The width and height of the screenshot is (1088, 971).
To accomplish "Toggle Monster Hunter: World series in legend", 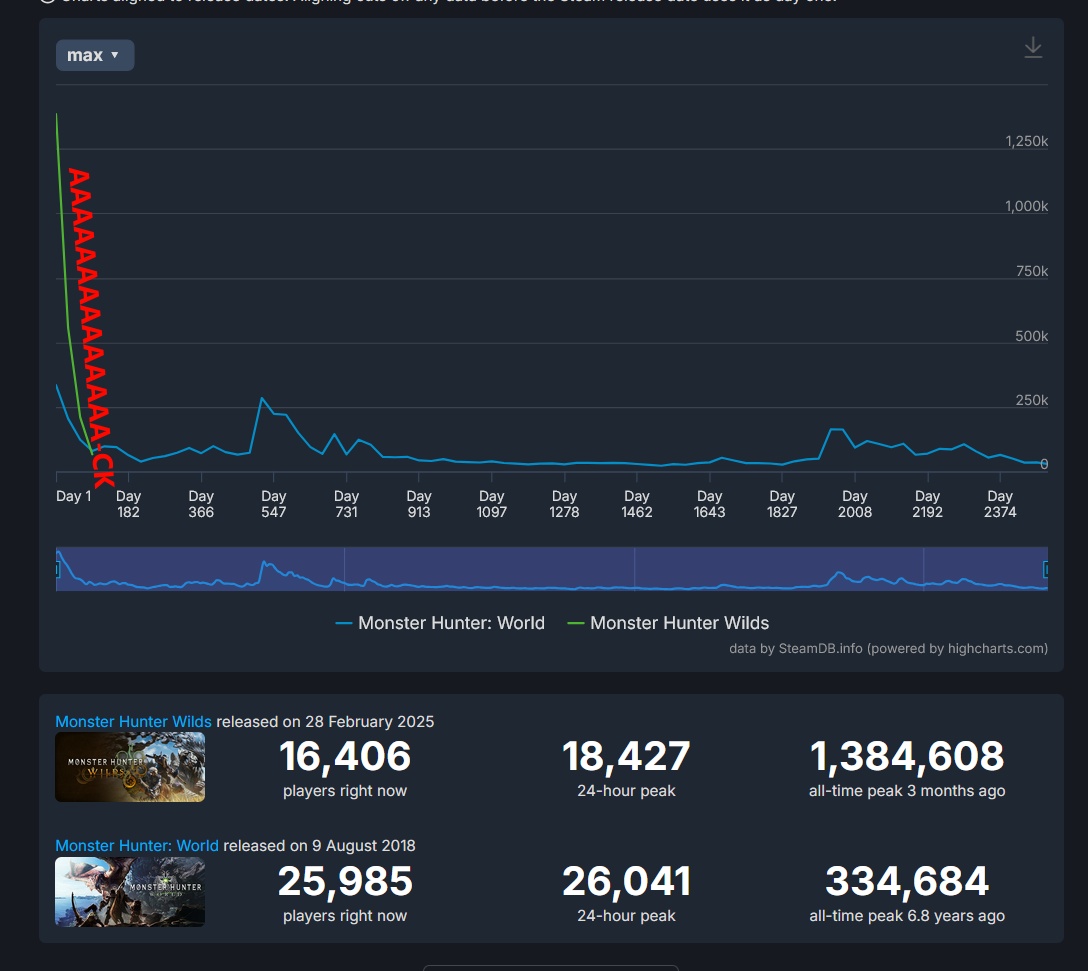I will click(440, 623).
